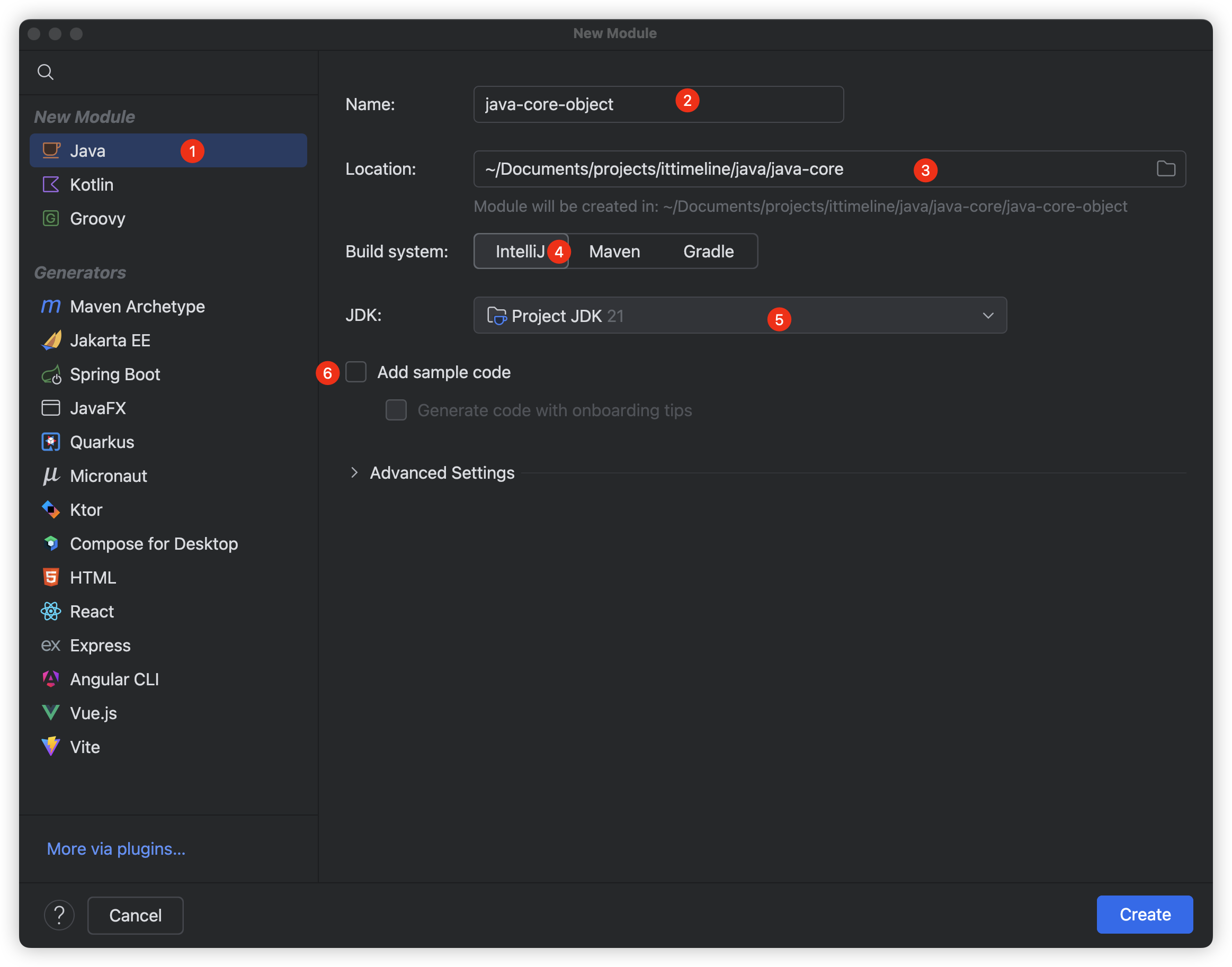Viewport: 1232px width, 967px height.
Task: Enable the Add sample code checkbox
Action: point(356,372)
